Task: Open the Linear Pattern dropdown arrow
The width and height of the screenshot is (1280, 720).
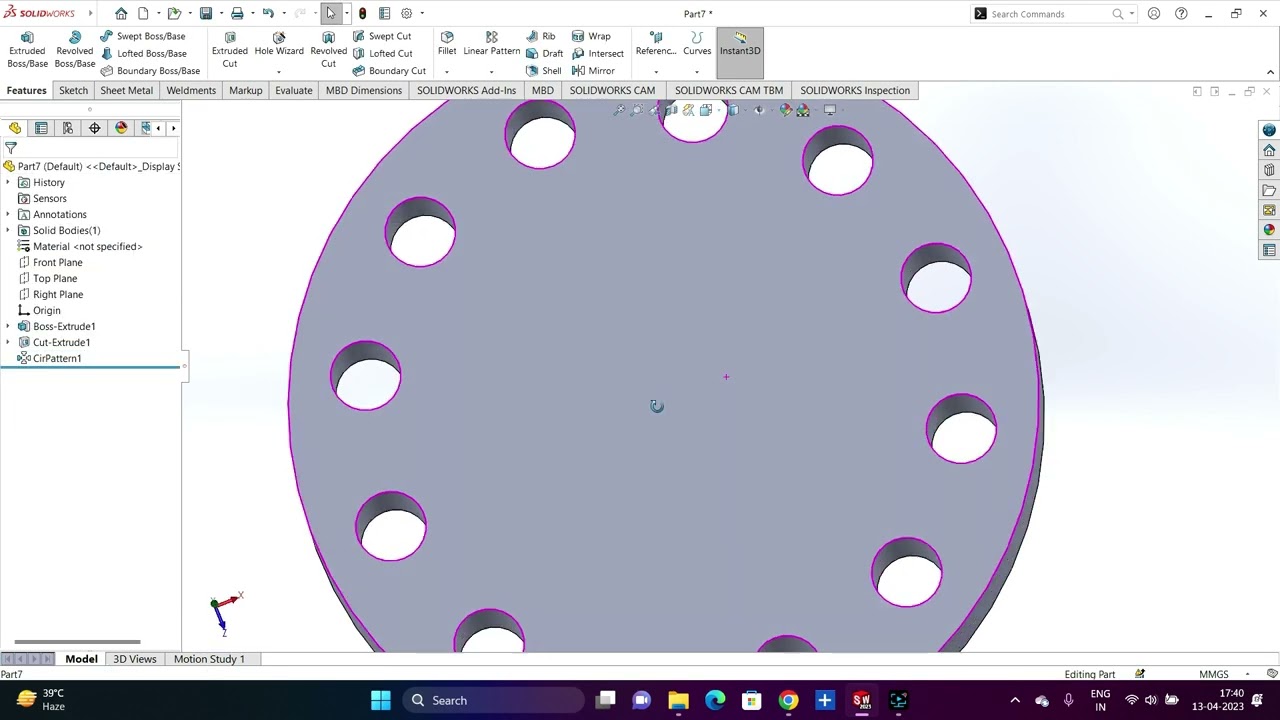Action: [491, 72]
